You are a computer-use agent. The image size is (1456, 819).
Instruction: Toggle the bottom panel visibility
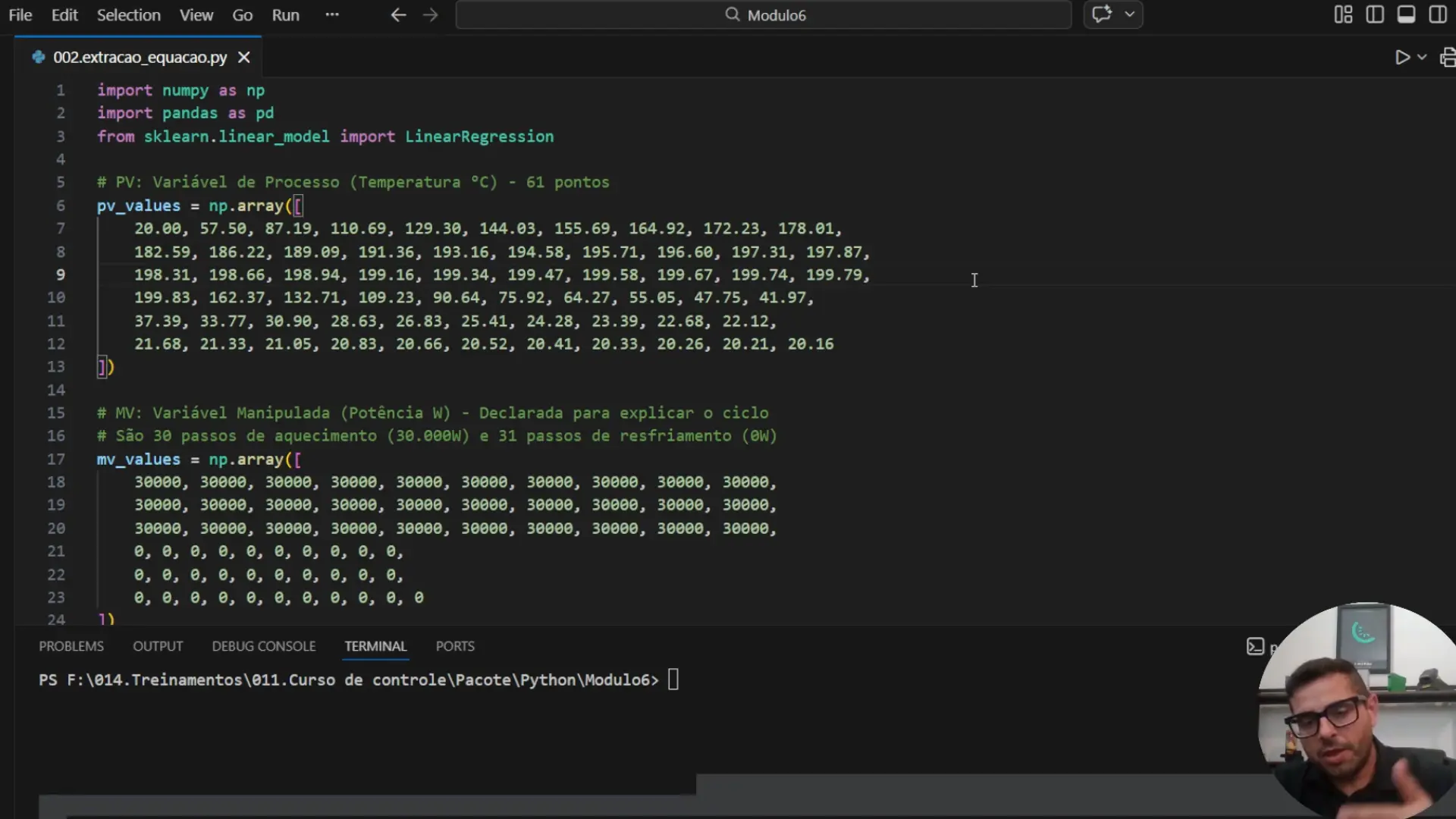coord(1406,14)
